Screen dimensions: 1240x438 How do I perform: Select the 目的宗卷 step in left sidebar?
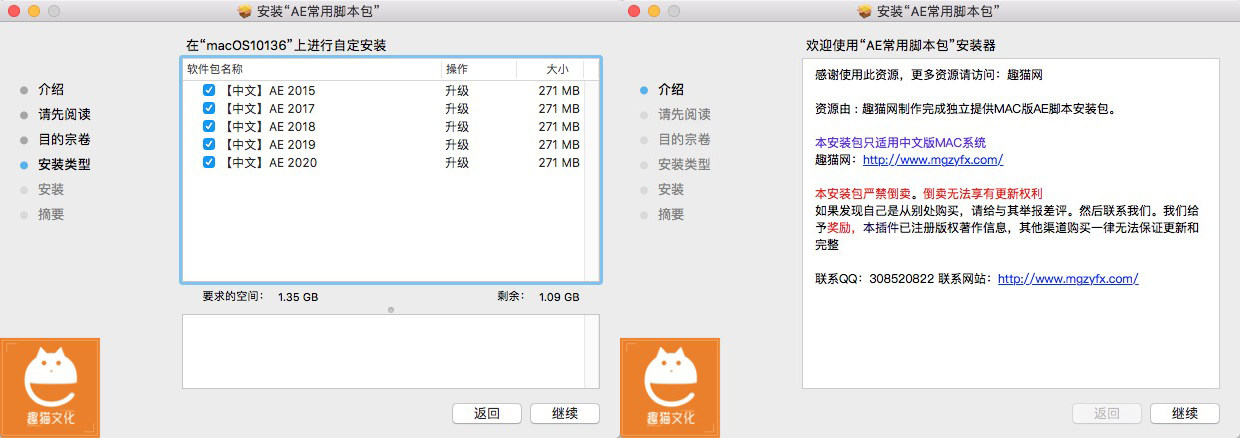64,139
